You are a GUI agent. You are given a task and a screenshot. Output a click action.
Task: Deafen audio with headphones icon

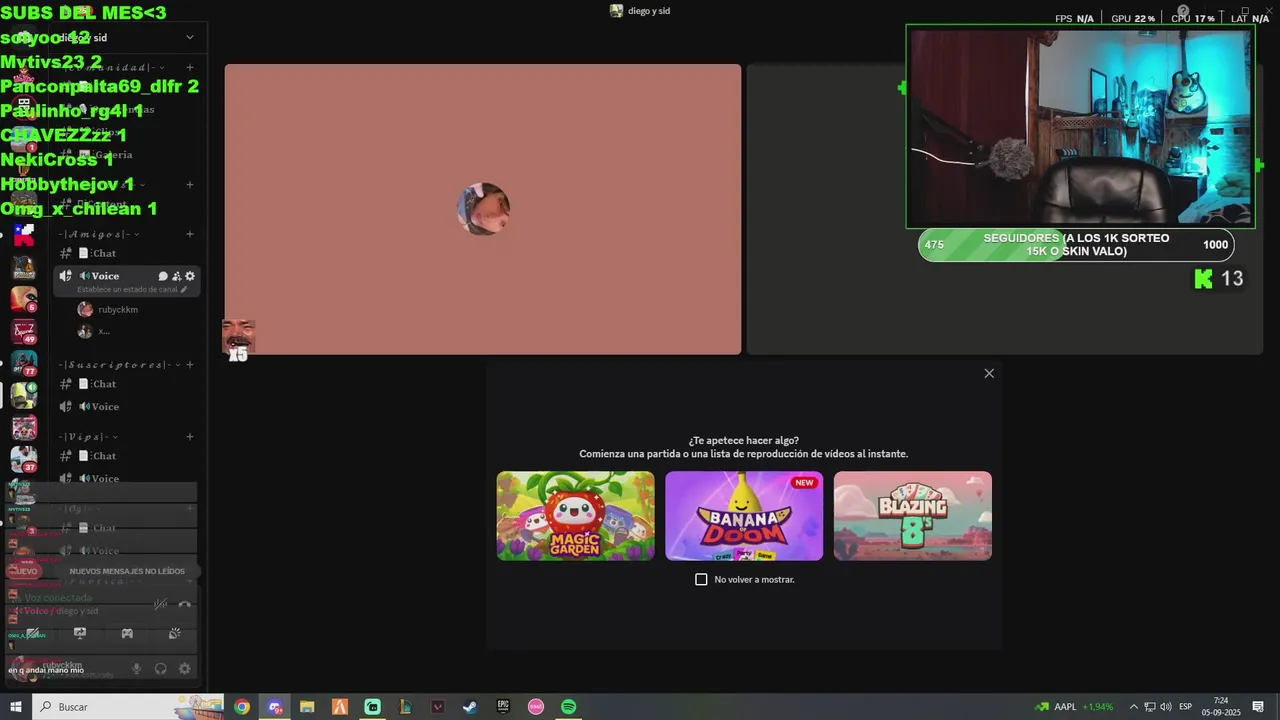161,669
